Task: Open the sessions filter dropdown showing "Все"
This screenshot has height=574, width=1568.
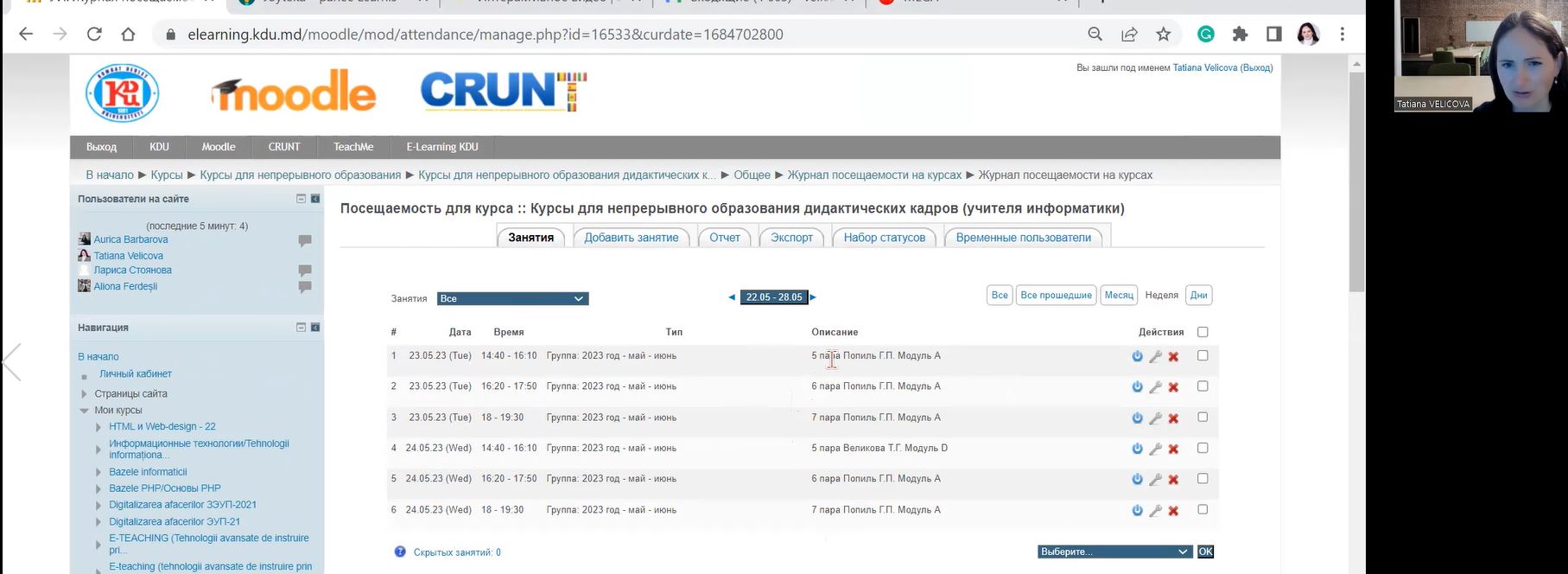Action: [x=512, y=299]
